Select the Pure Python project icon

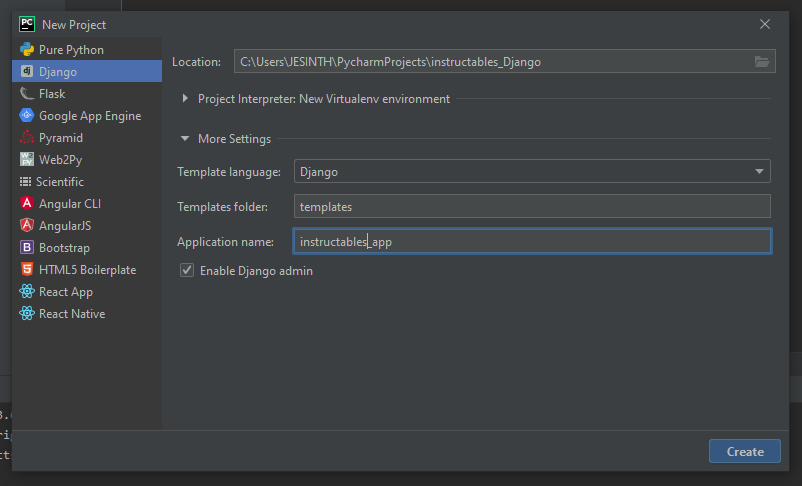tap(27, 50)
